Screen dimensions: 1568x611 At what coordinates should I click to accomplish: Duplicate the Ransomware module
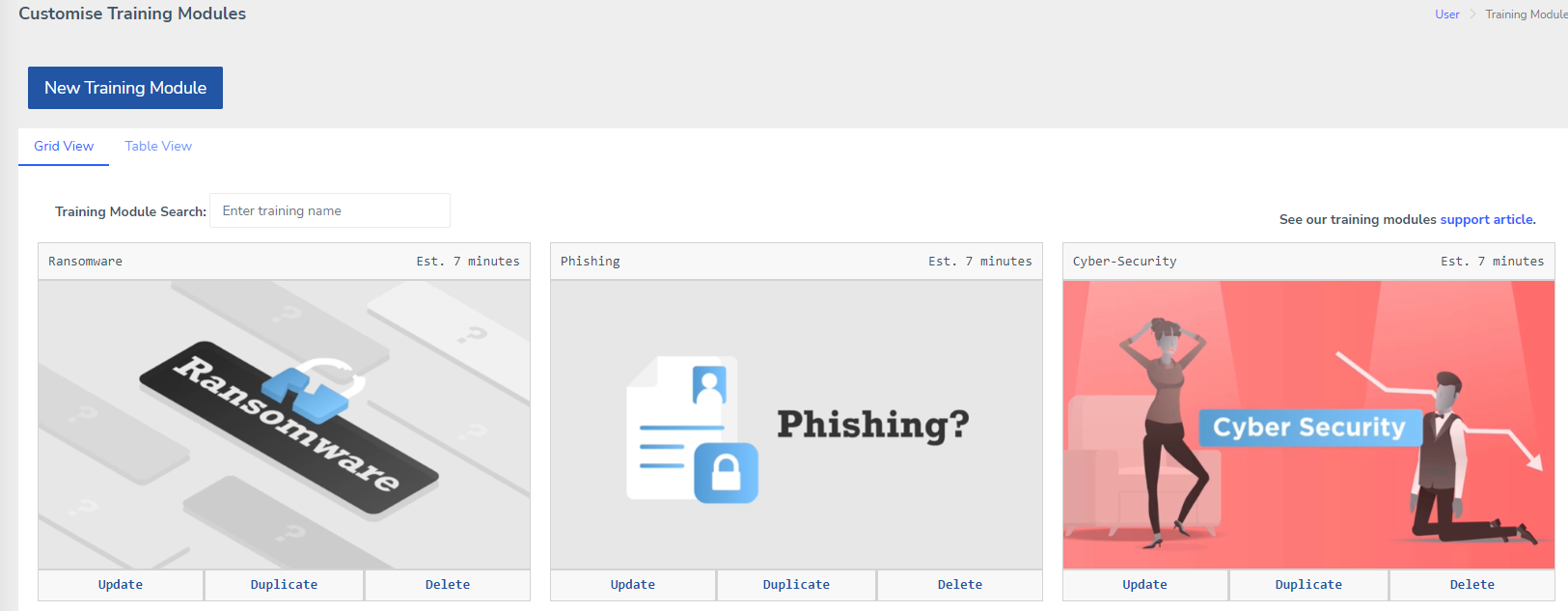[x=284, y=585]
